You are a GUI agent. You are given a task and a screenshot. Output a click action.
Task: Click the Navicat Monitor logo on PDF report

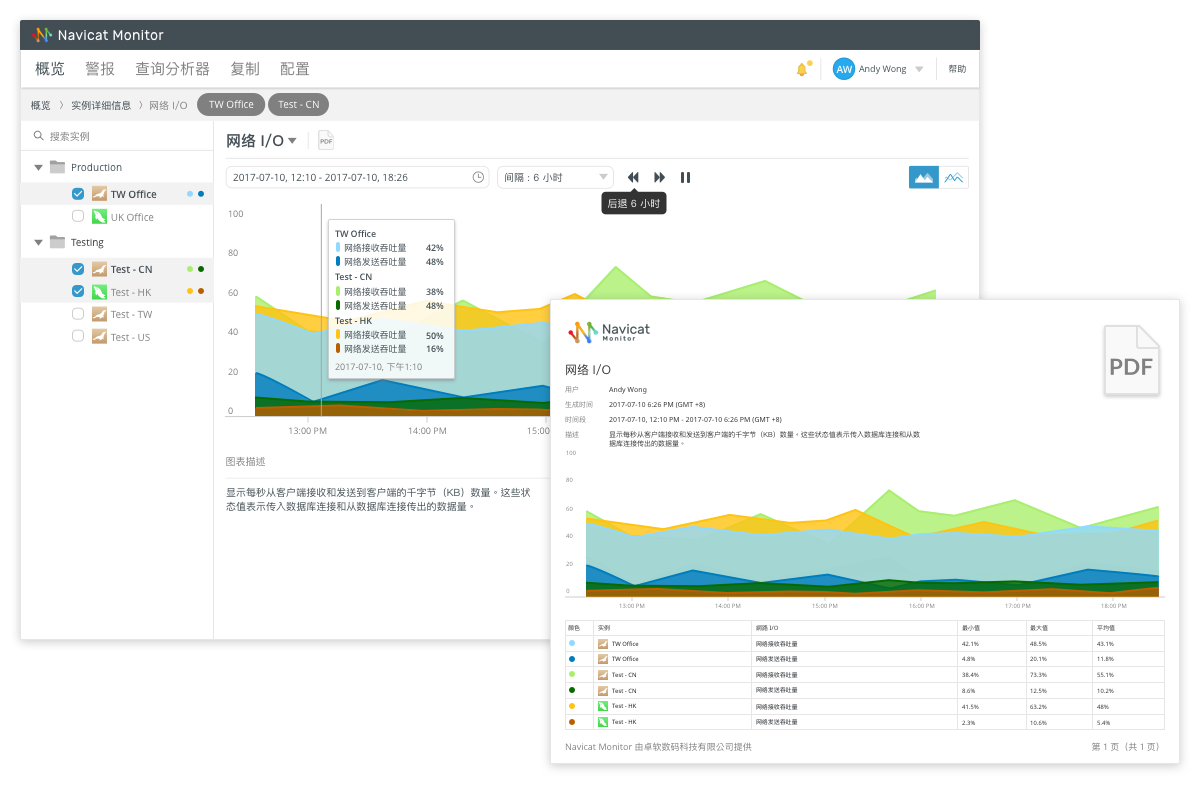pos(608,332)
